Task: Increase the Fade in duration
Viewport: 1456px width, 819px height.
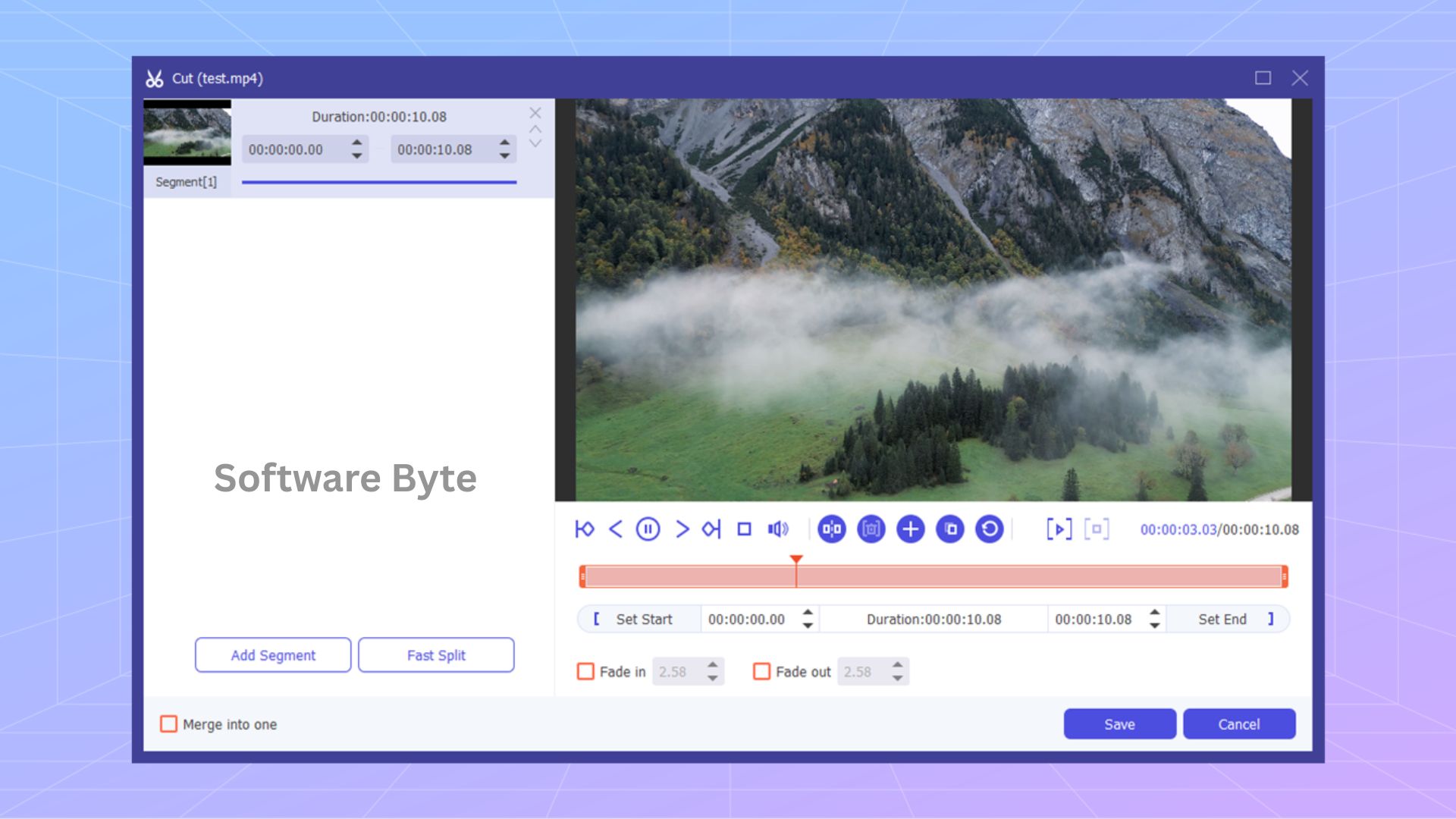Action: point(712,665)
